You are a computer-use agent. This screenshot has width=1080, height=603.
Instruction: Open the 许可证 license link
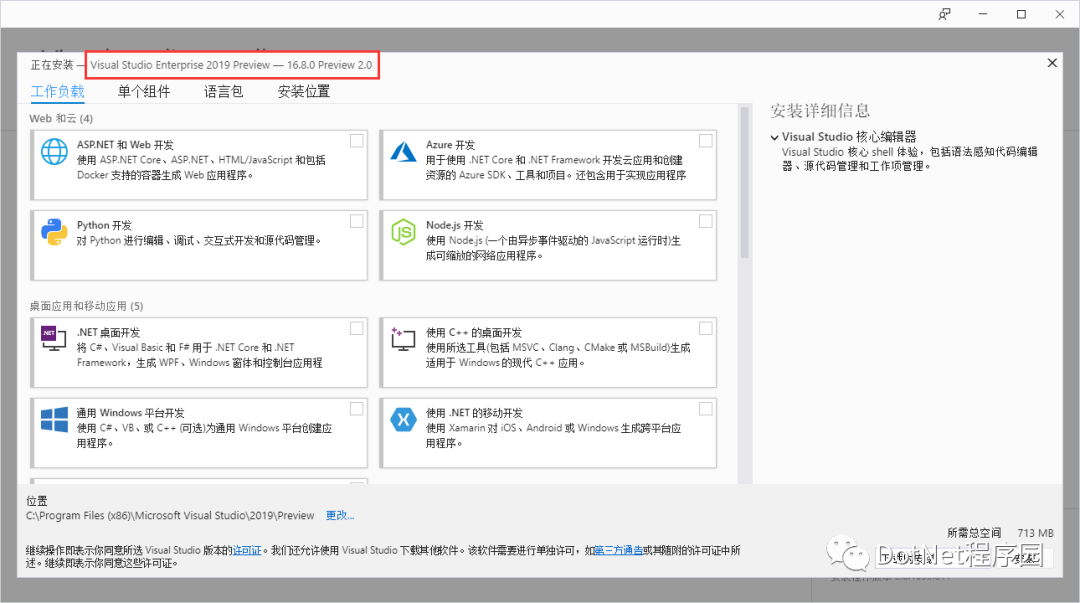(x=247, y=550)
